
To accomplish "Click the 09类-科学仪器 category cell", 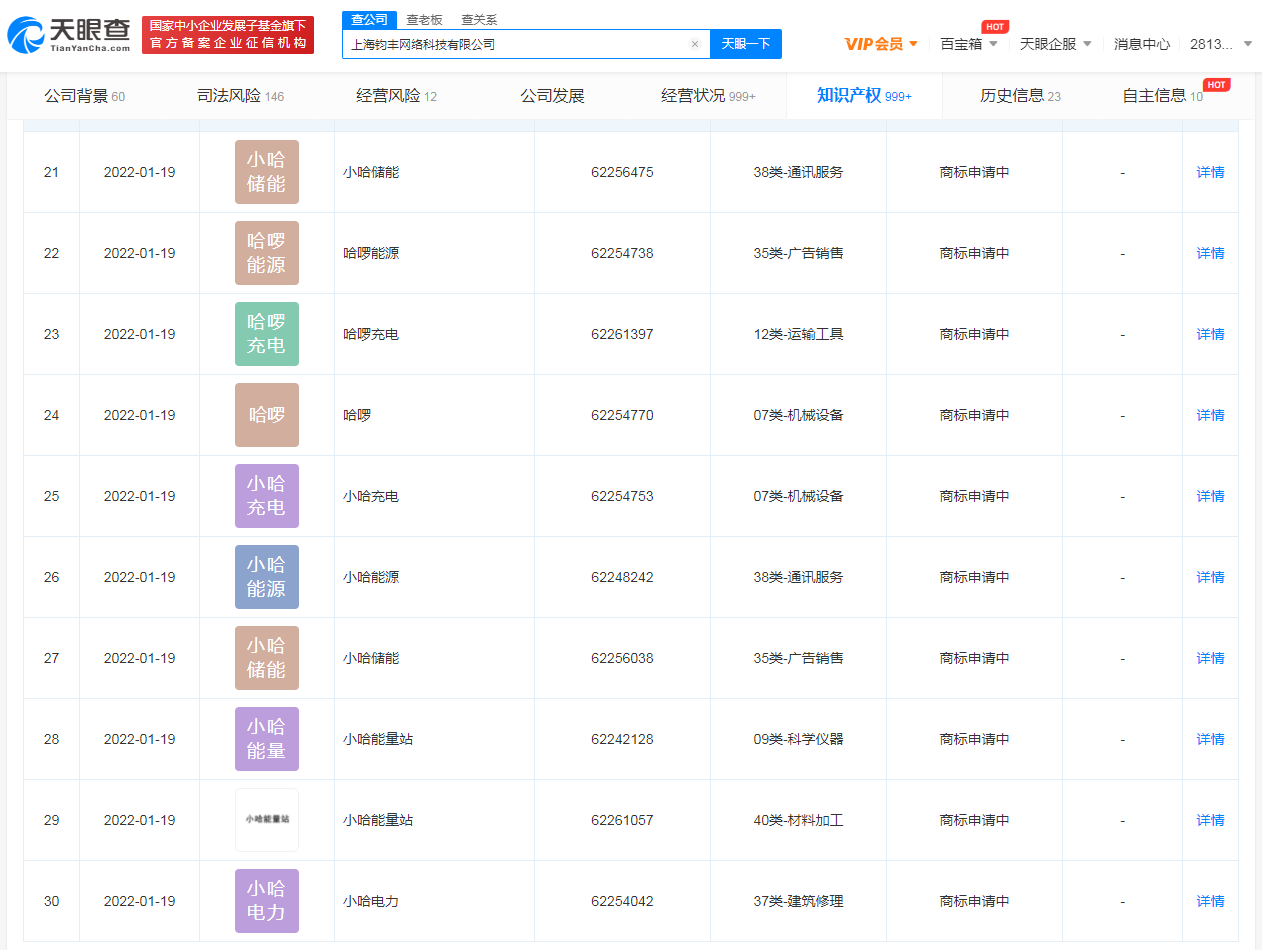I will coord(798,739).
